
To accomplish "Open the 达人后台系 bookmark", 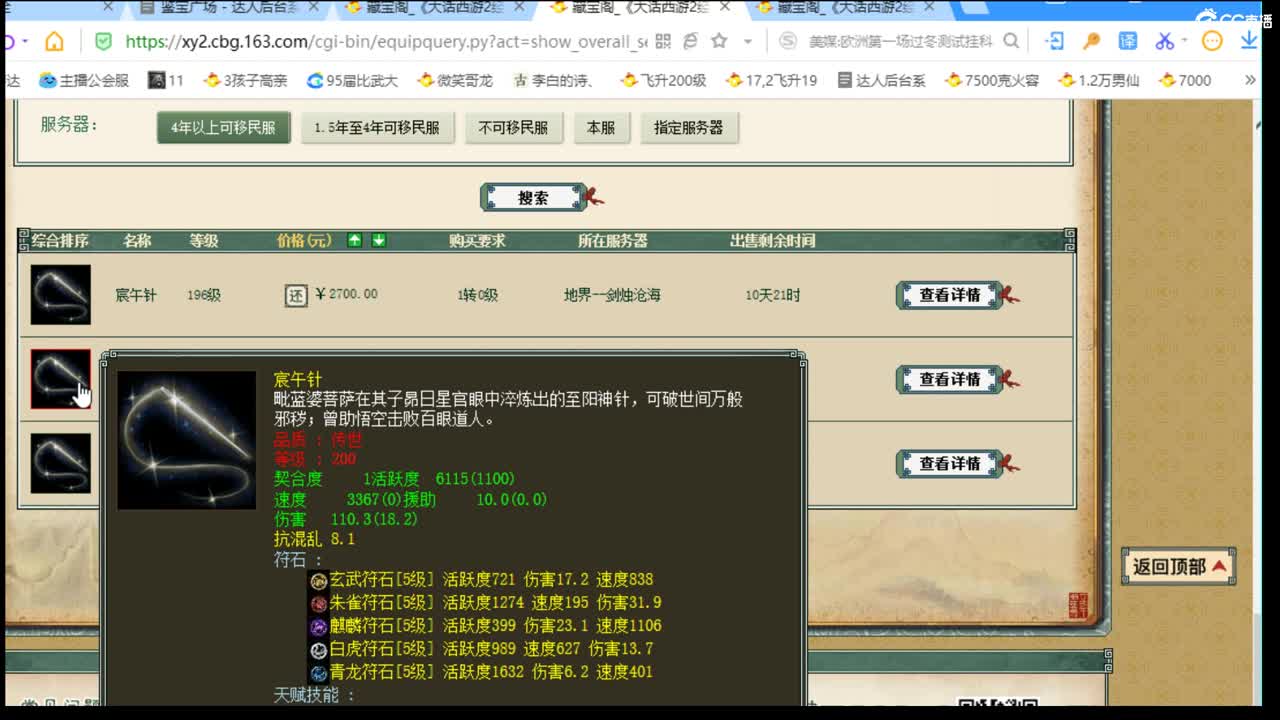I will click(x=881, y=80).
